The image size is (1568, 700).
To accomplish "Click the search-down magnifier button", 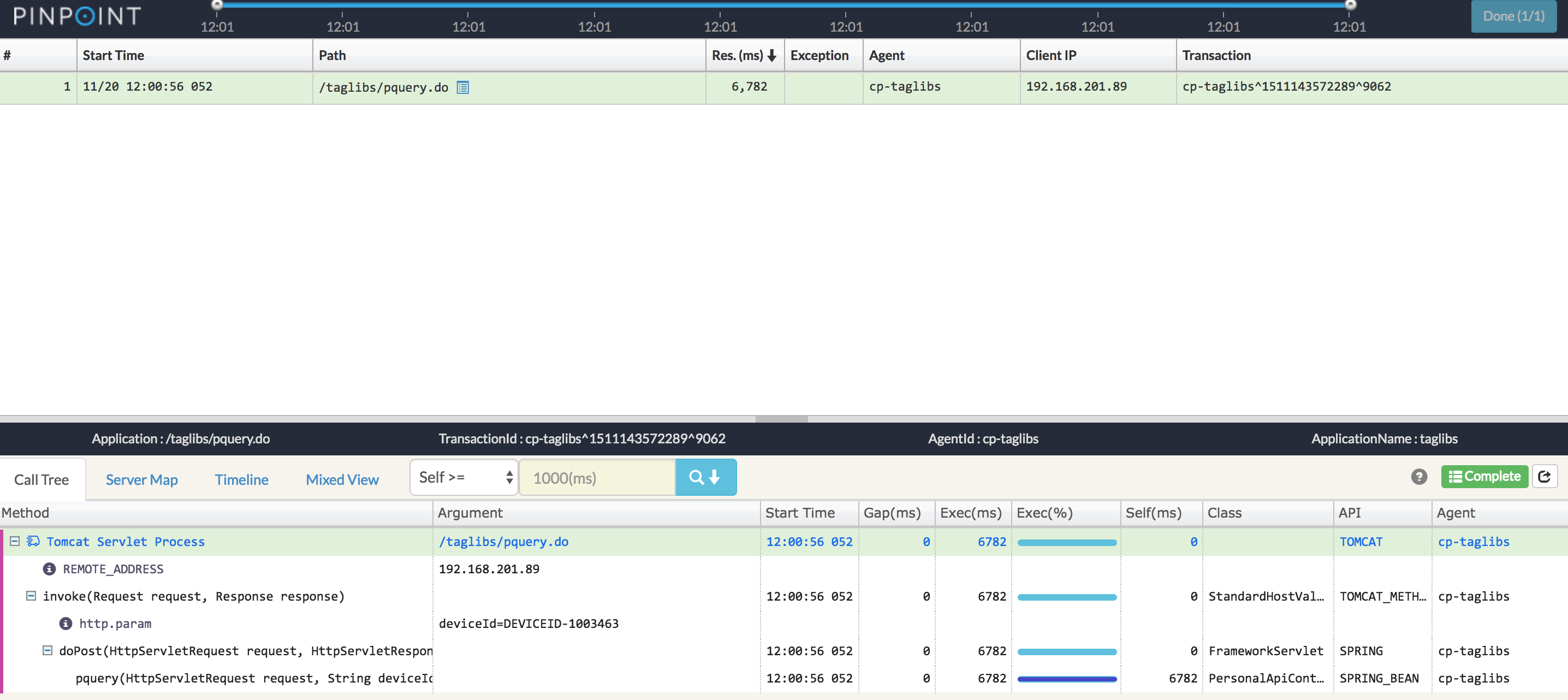I will (705, 478).
